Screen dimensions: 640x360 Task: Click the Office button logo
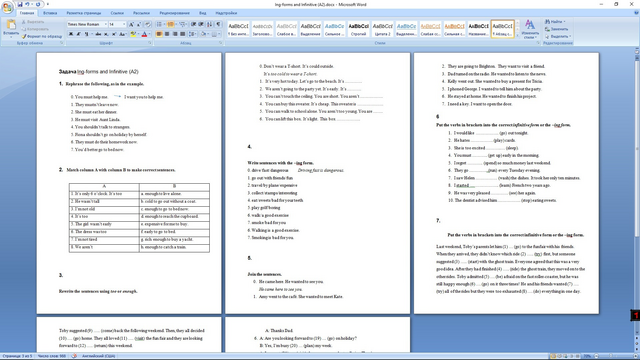7,7
